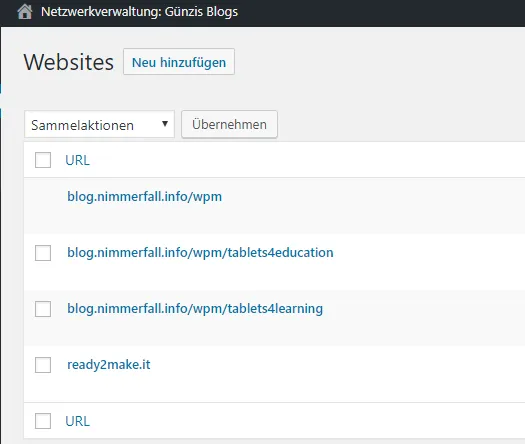Check the tablets4learning site checkbox

click(x=43, y=309)
